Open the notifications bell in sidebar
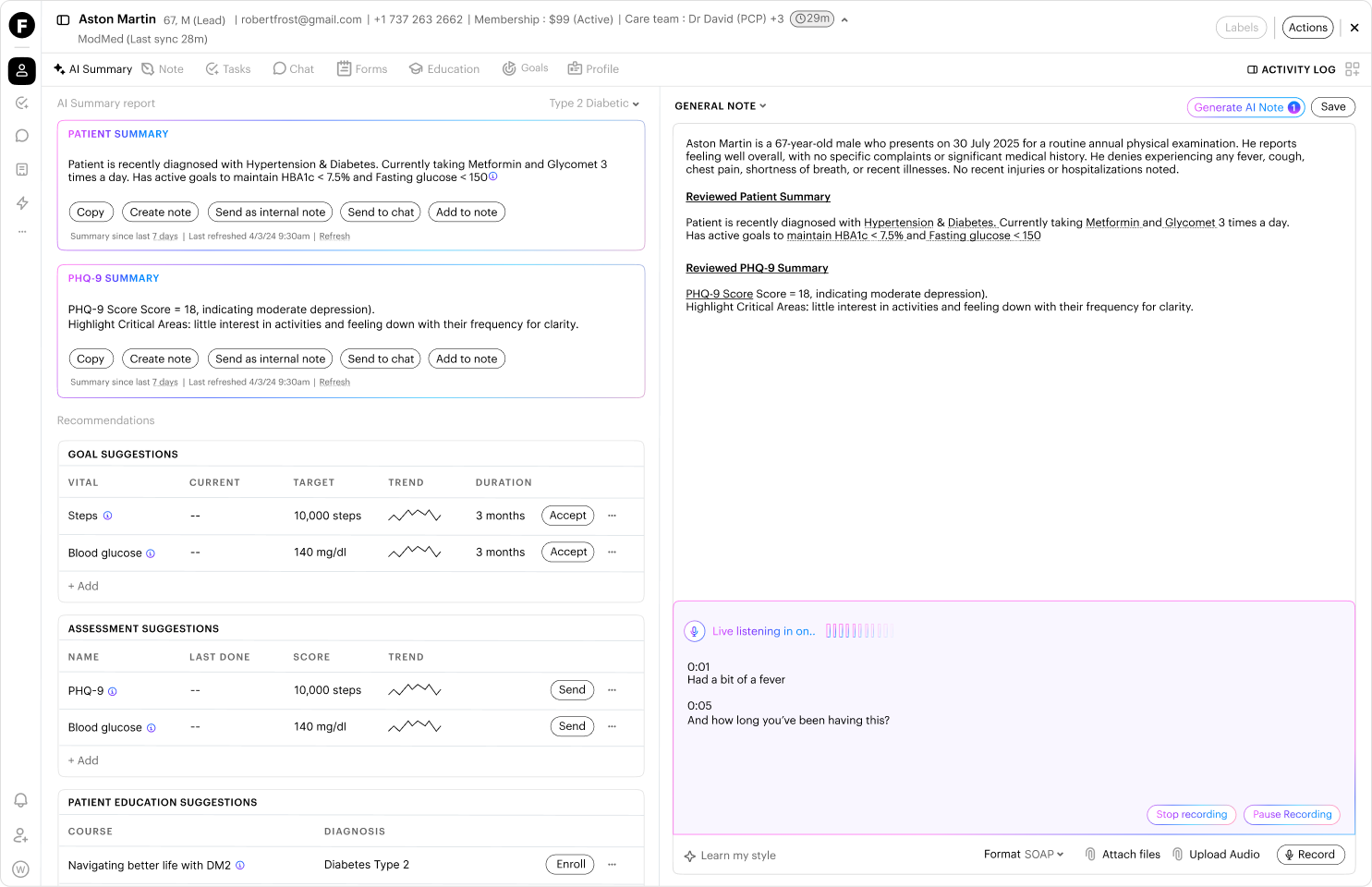 [21, 800]
